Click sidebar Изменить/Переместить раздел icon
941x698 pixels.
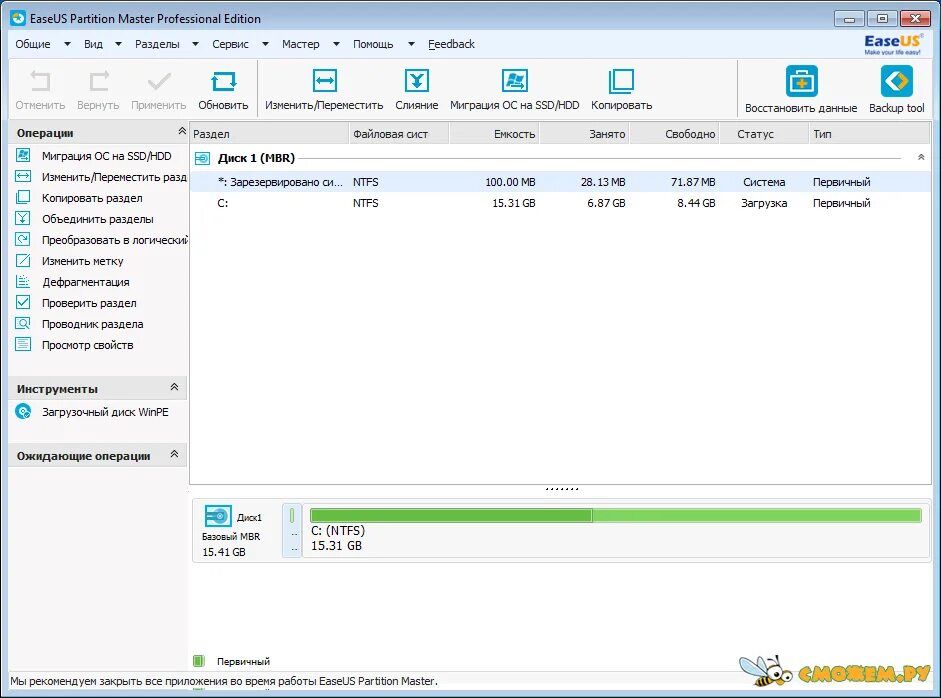(23, 176)
